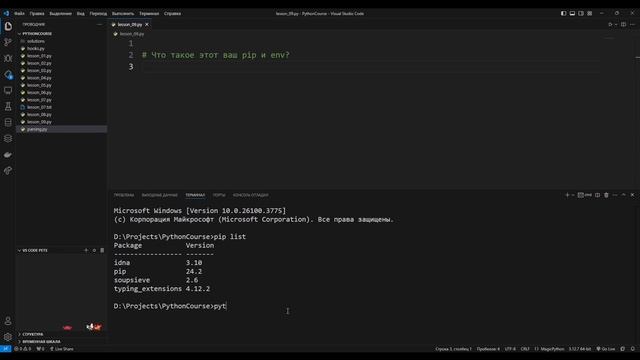Open the terminal panel more actions menu
This screenshot has width=640, height=360.
tap(615, 195)
